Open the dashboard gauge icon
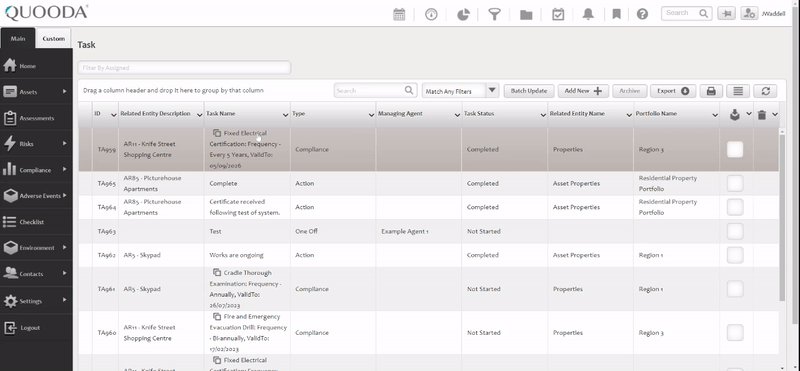 tap(431, 14)
